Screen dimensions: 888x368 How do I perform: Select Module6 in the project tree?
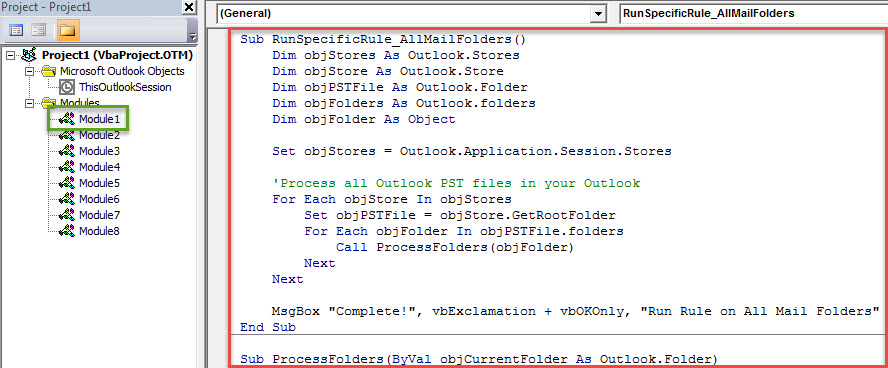[99, 199]
